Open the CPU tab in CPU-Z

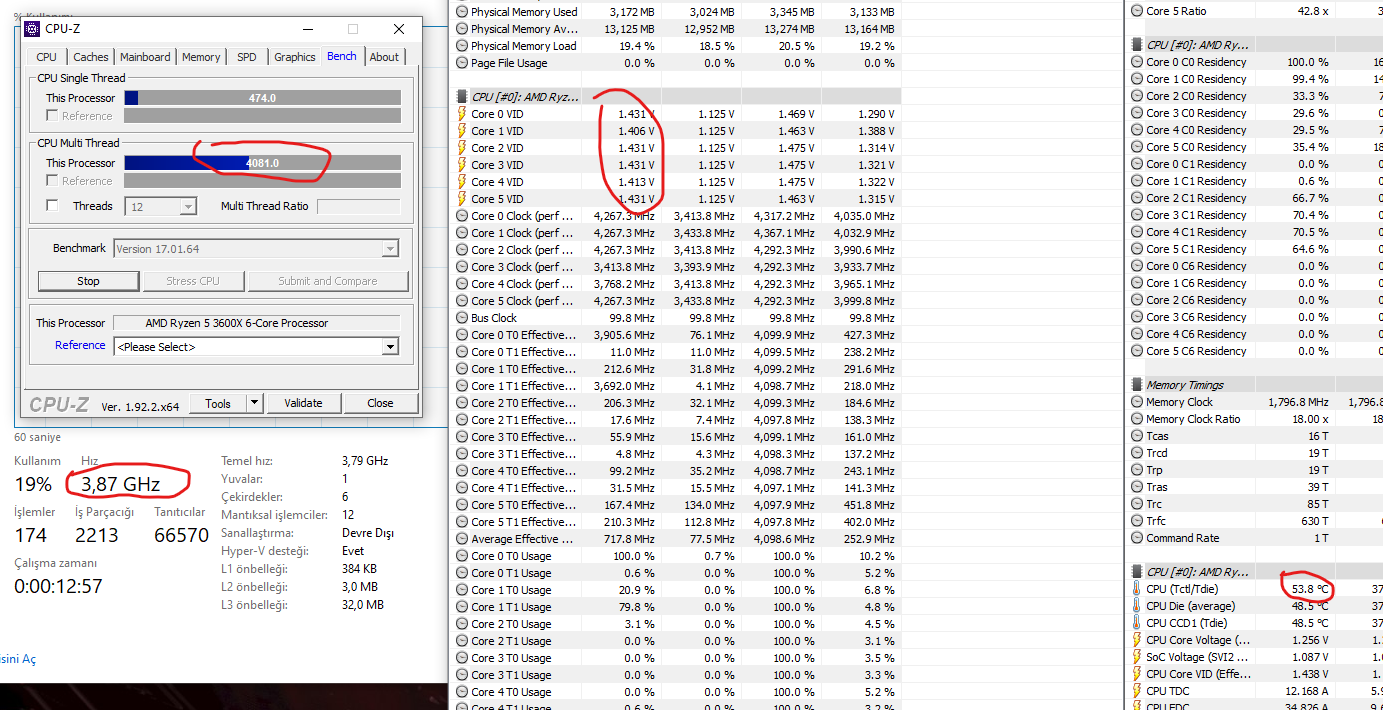[x=47, y=57]
